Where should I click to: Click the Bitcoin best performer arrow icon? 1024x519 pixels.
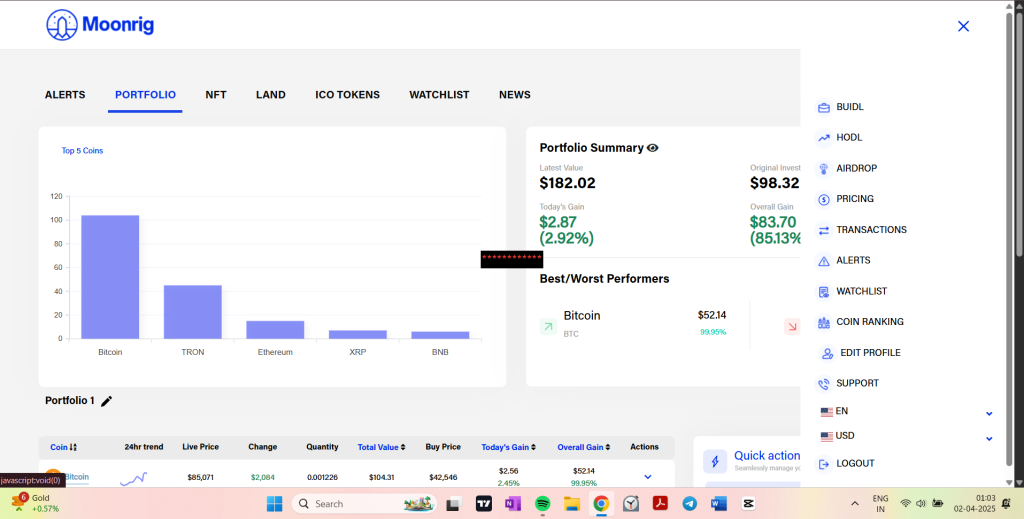click(x=548, y=326)
